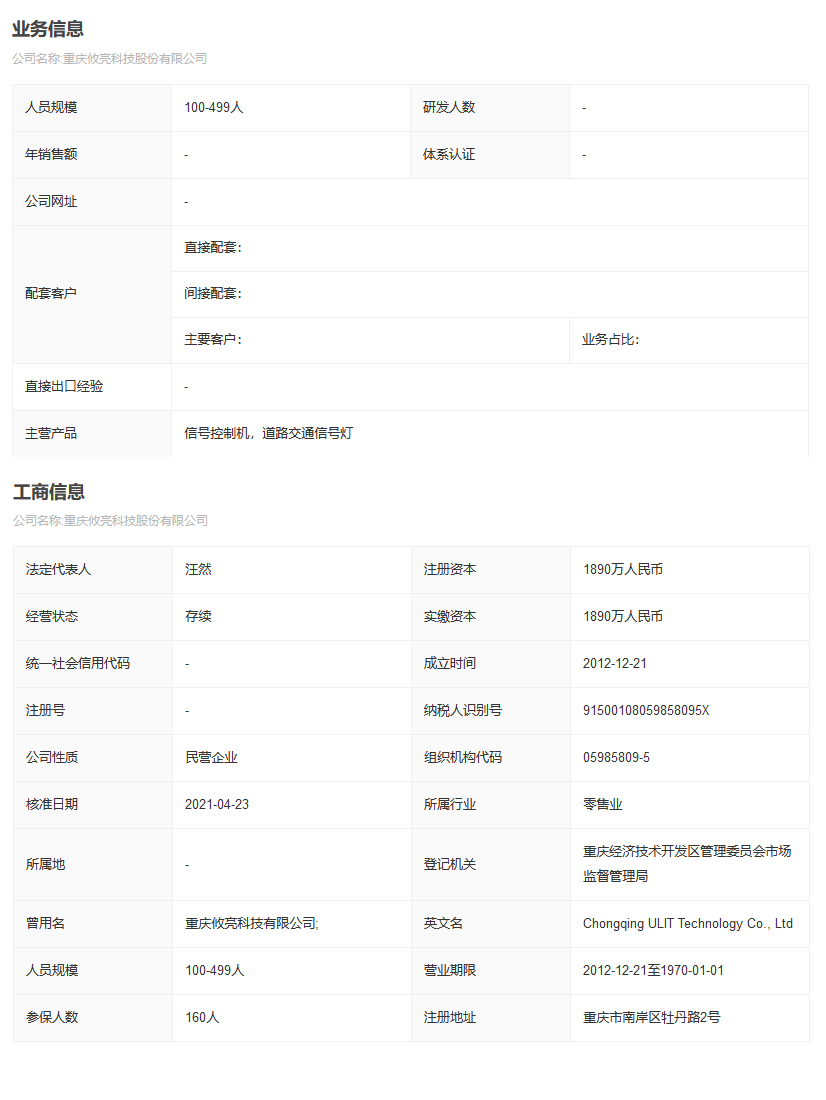Click the 公司性质 label
Image resolution: width=826 pixels, height=1100 pixels.
coord(52,758)
